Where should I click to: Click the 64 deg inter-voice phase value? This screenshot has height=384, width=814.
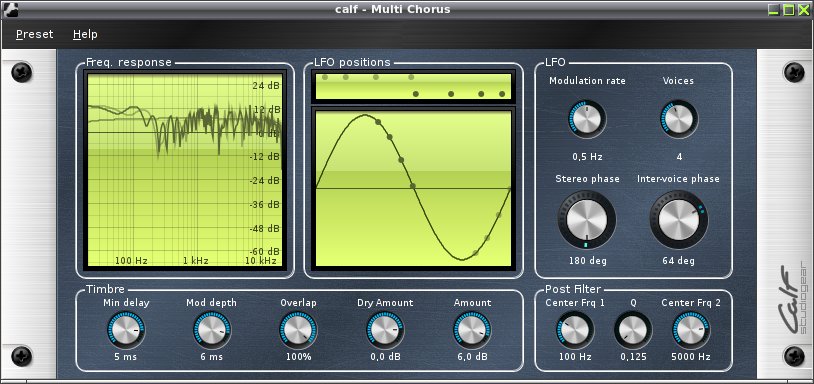(x=679, y=260)
